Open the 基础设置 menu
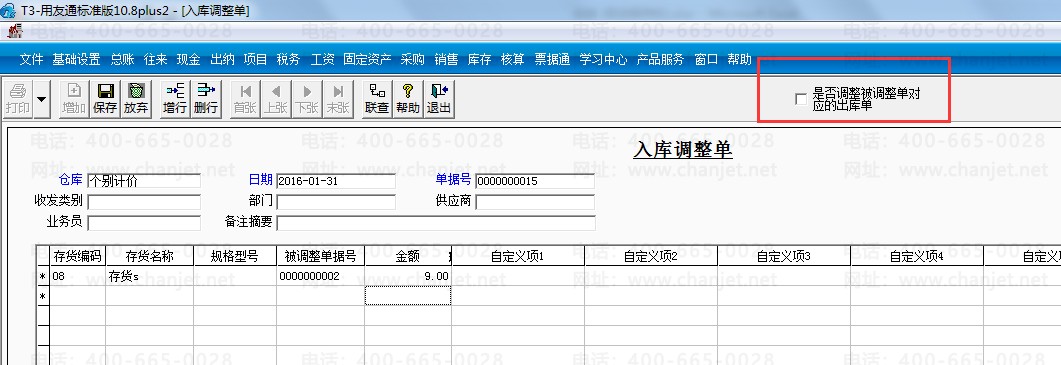Screen dimensions: 1061x365 [x=76, y=60]
